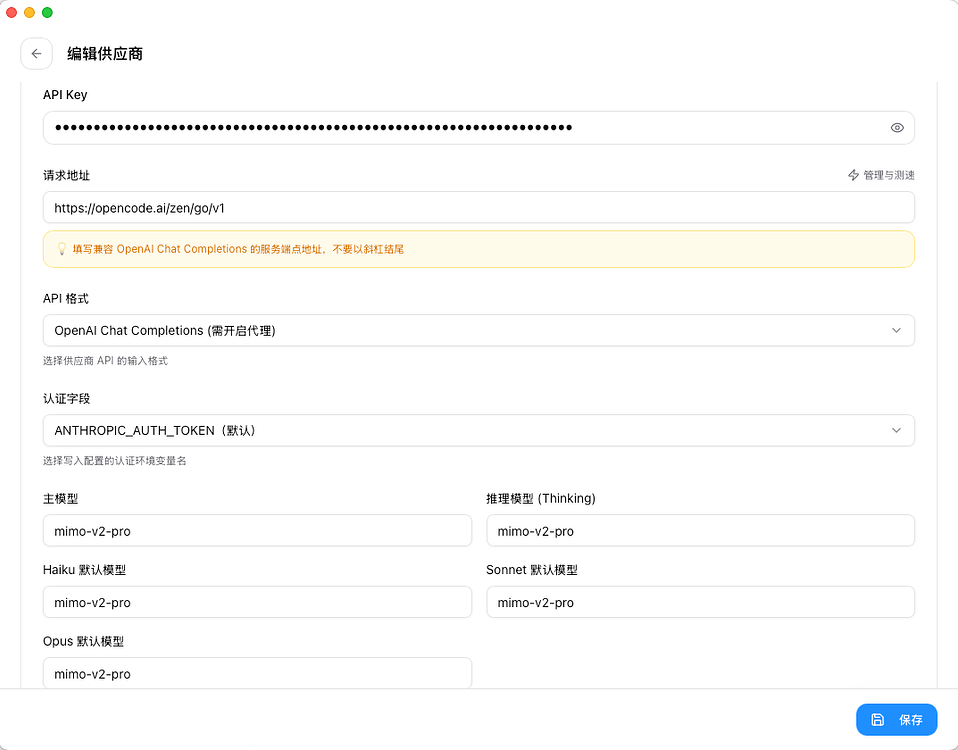Expand the 认证字段 chevron arrow
The width and height of the screenshot is (958, 750).
pos(896,431)
